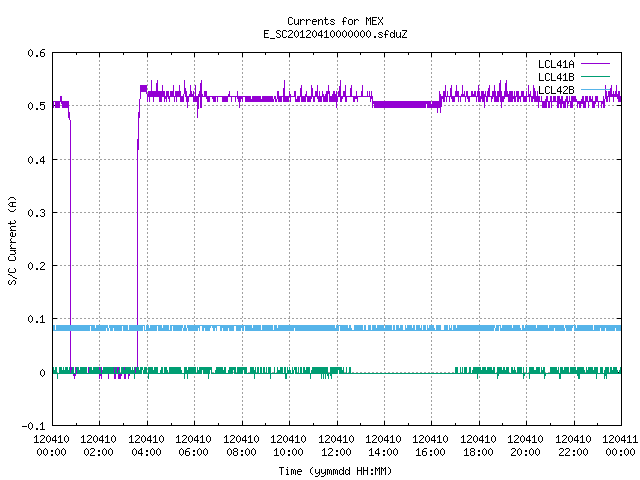Click the 120411 00:00 x-axis tick label
The height and width of the screenshot is (480, 640).
[620, 446]
